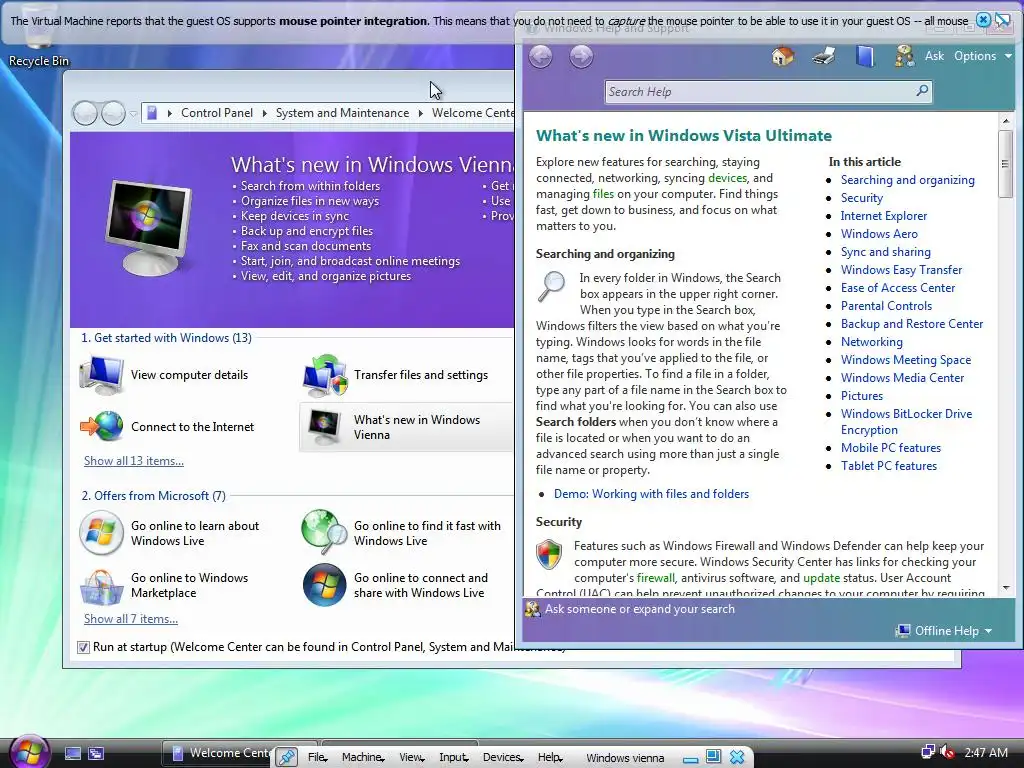
Task: Click the View computer details icon
Action: tap(102, 375)
